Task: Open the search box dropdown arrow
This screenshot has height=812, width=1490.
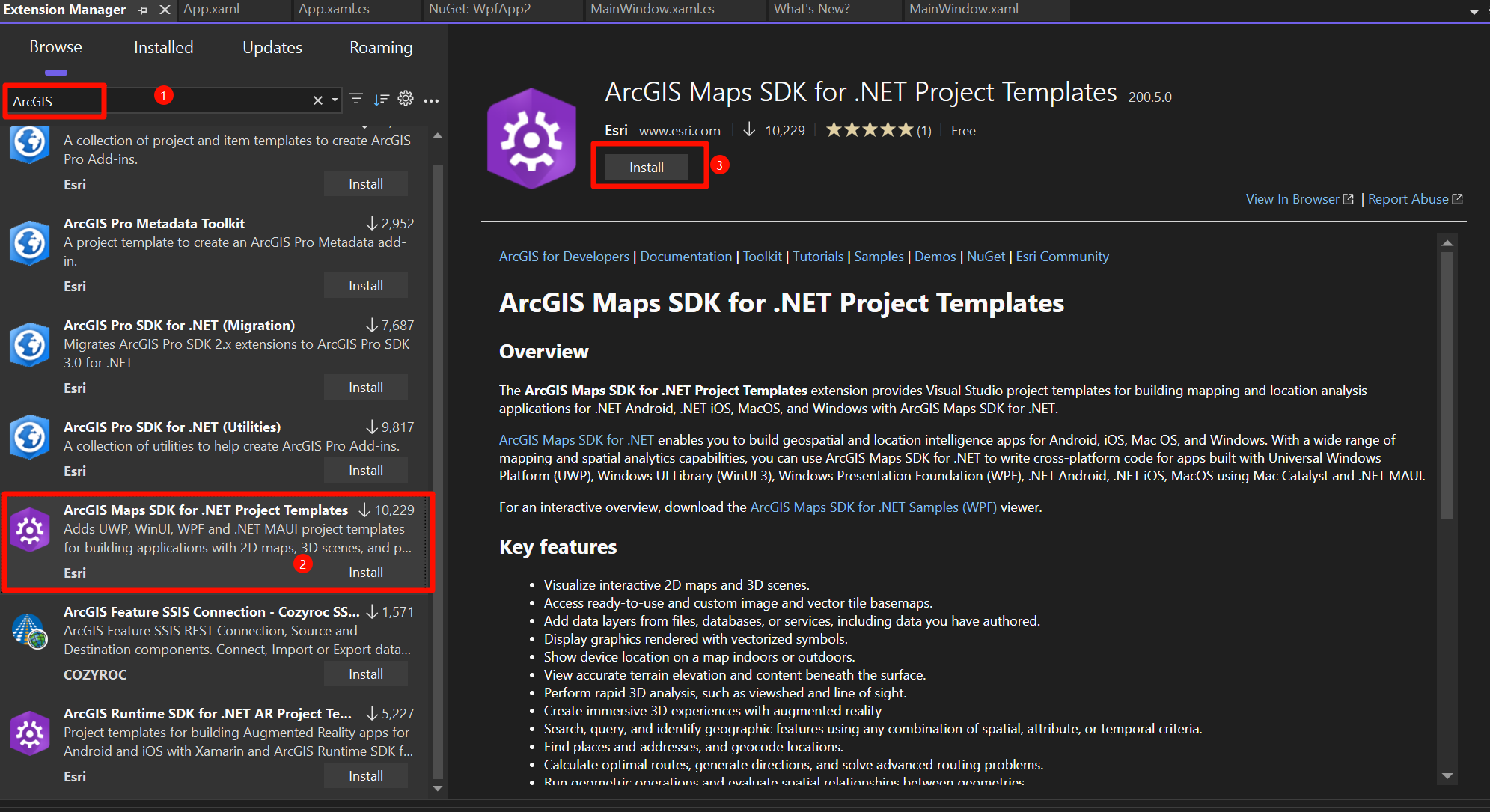Action: click(x=335, y=100)
